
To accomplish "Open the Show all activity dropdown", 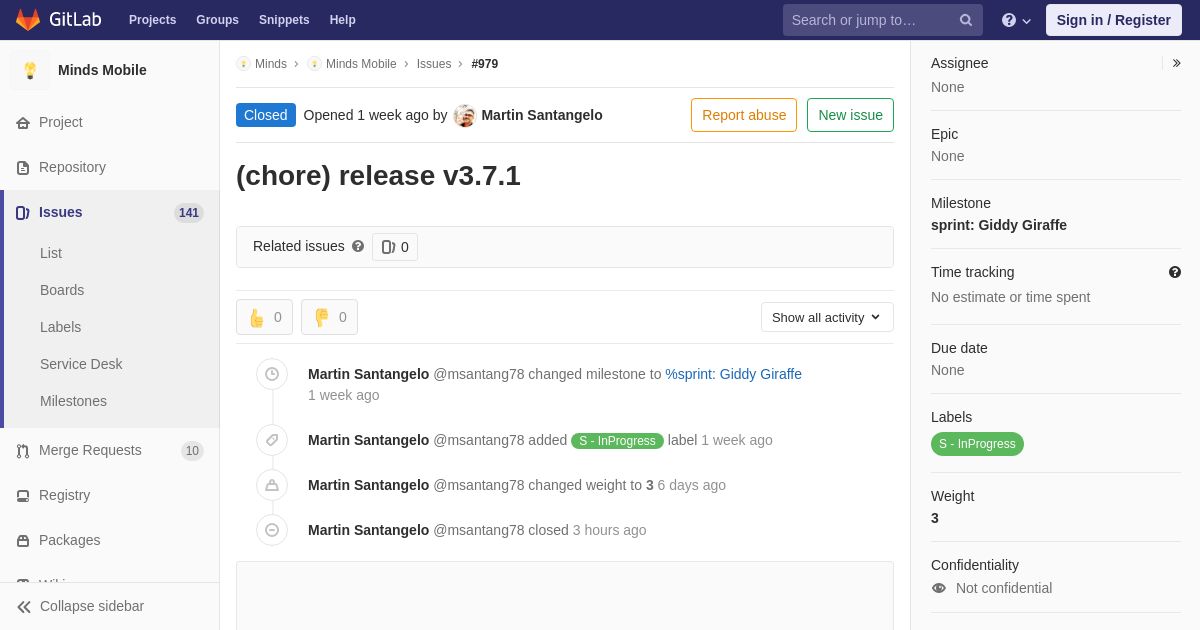I will click(x=827, y=317).
